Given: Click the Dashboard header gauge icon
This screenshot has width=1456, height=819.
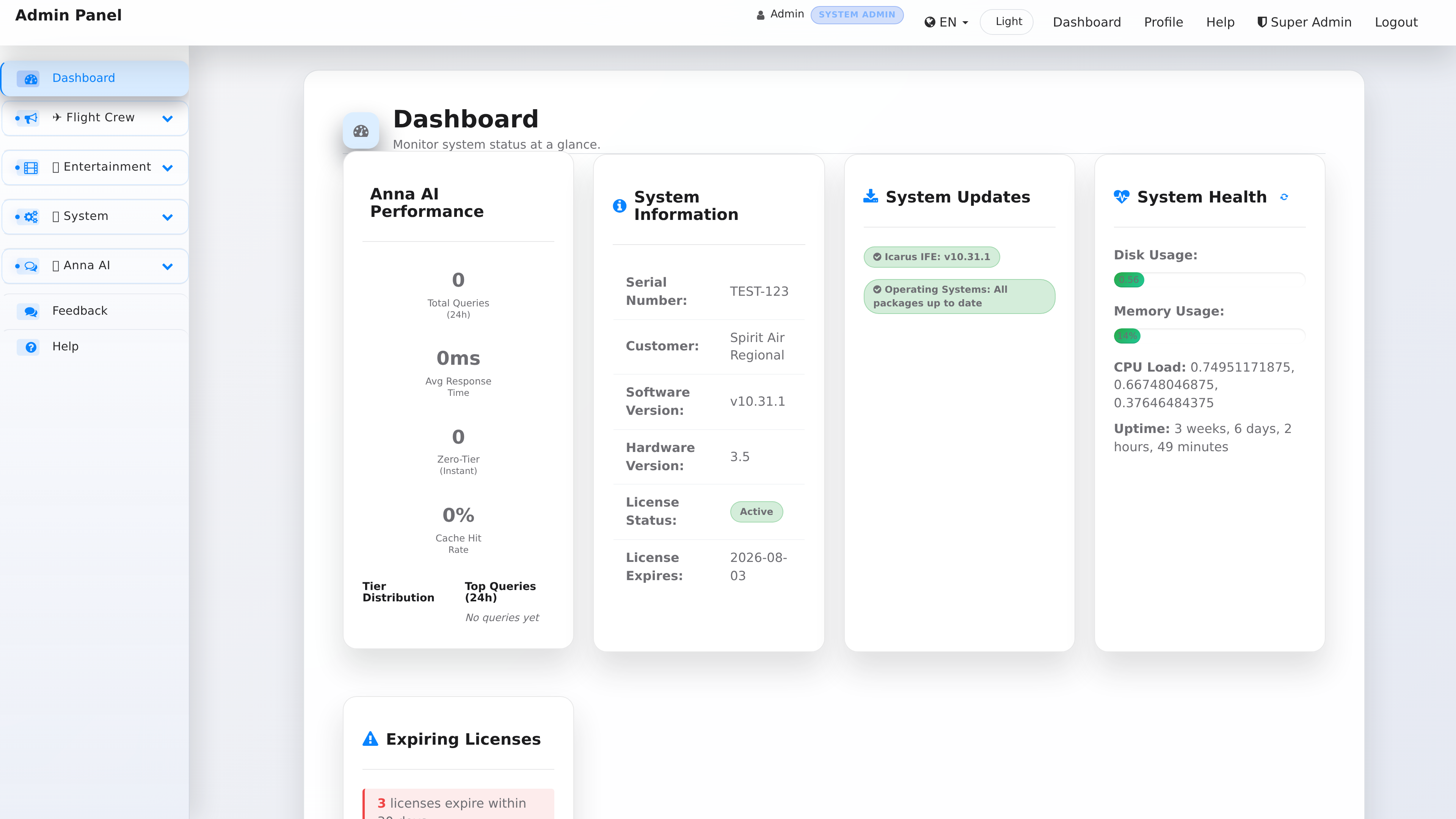Looking at the screenshot, I should [361, 131].
